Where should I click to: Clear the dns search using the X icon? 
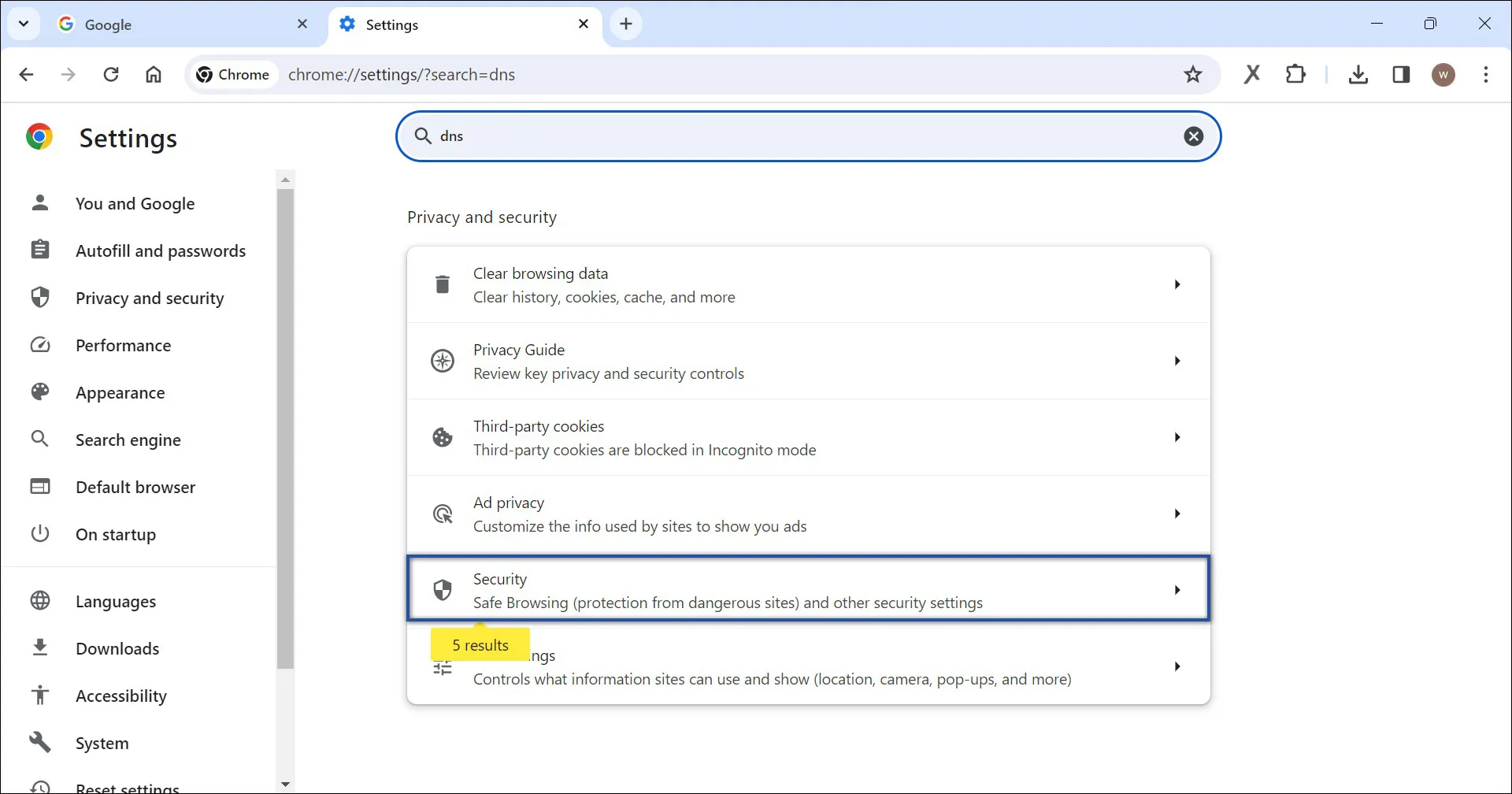coord(1195,135)
